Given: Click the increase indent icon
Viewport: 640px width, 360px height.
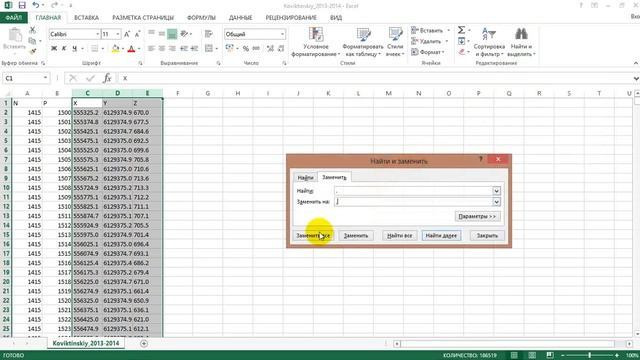Looking at the screenshot, I should tap(194, 48).
